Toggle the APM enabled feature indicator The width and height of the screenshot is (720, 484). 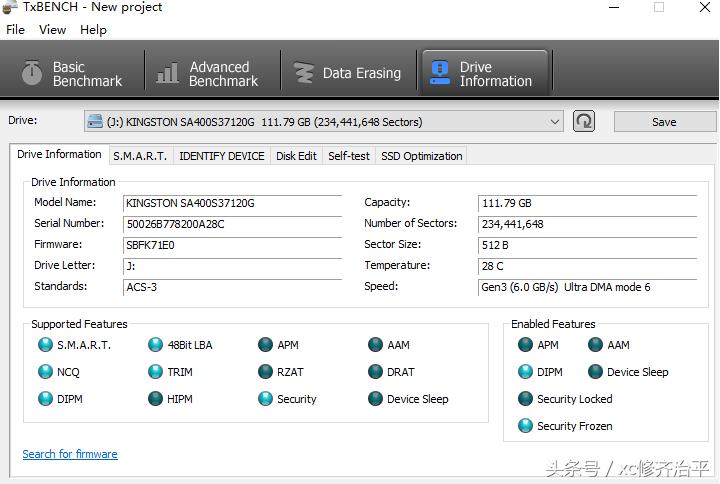coord(526,345)
